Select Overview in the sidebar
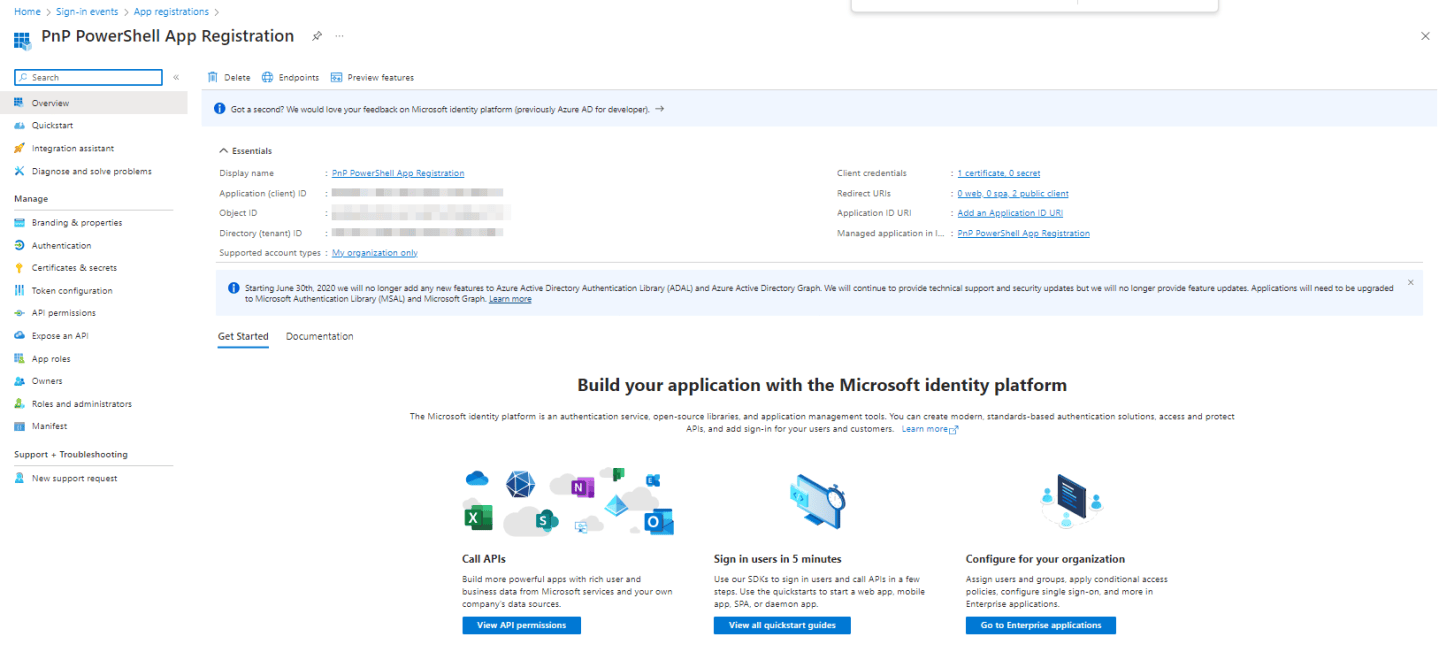 94,103
